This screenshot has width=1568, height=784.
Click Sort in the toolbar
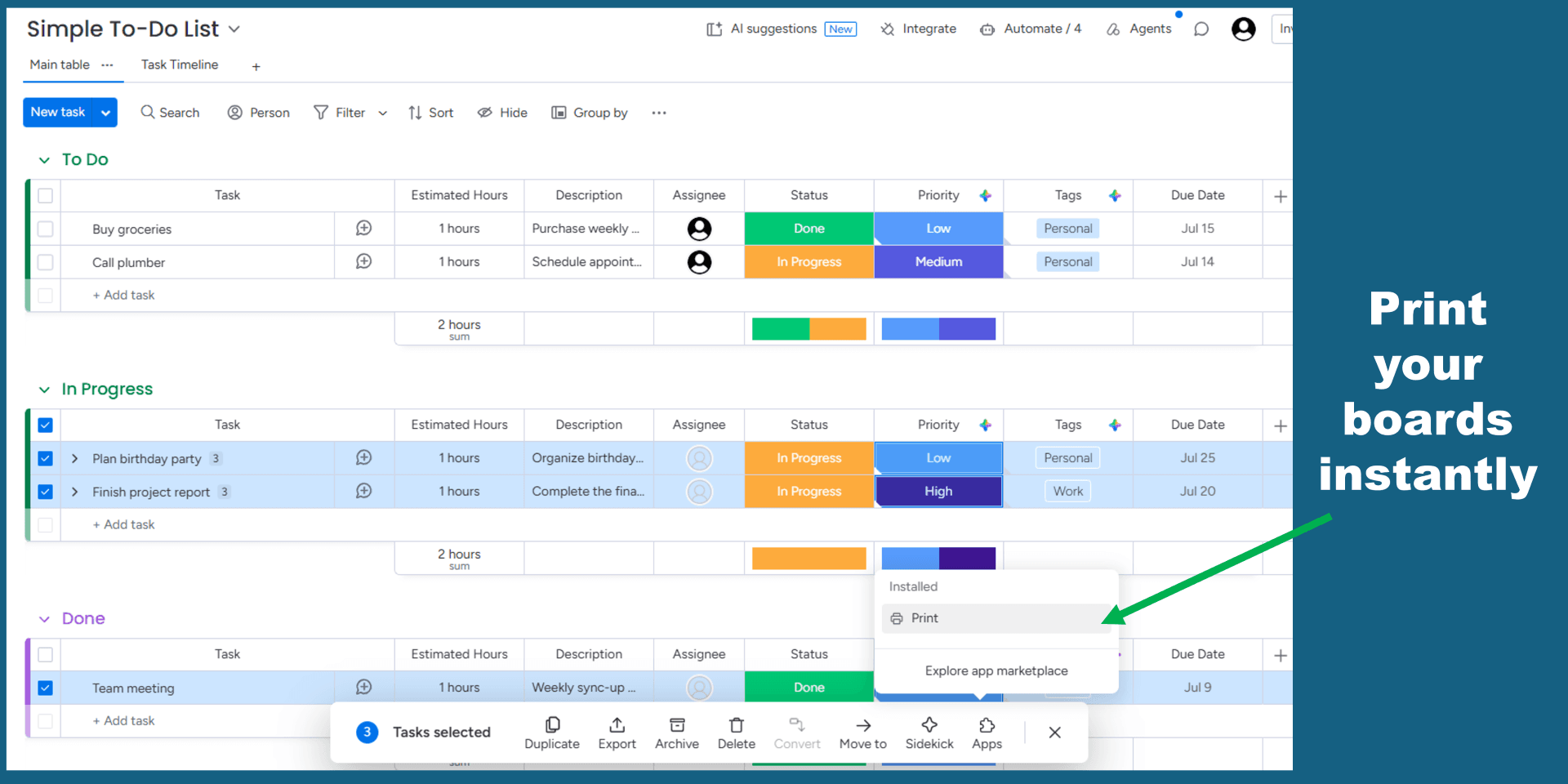tap(430, 113)
